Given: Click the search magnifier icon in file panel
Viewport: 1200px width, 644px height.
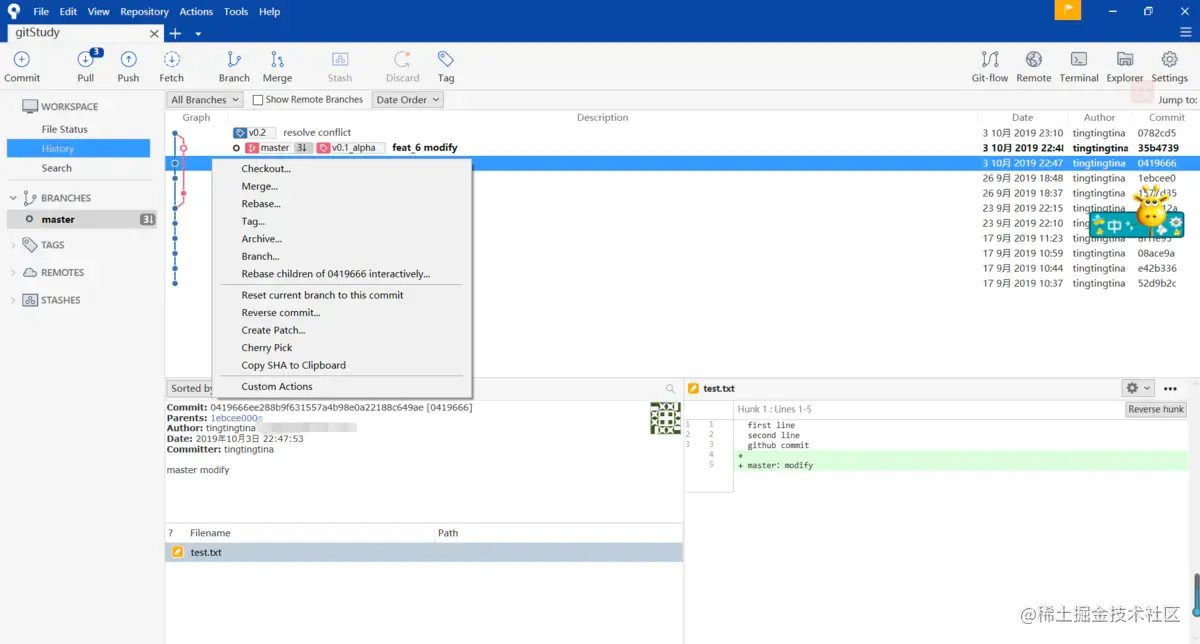Looking at the screenshot, I should click(670, 388).
